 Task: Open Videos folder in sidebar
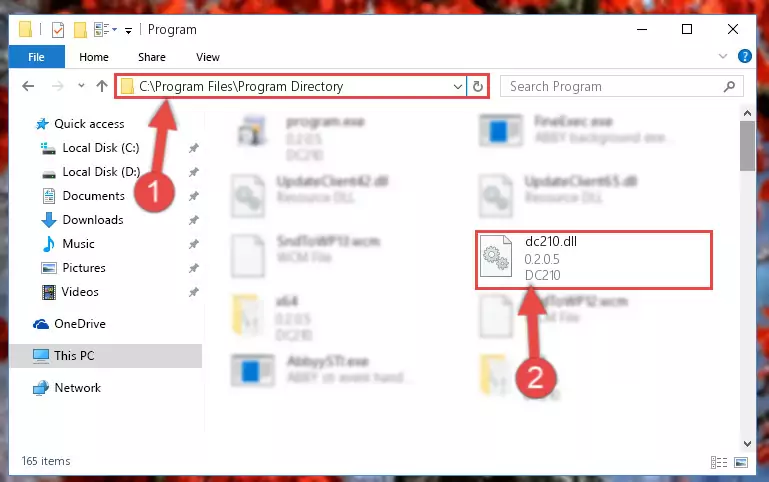tap(80, 292)
